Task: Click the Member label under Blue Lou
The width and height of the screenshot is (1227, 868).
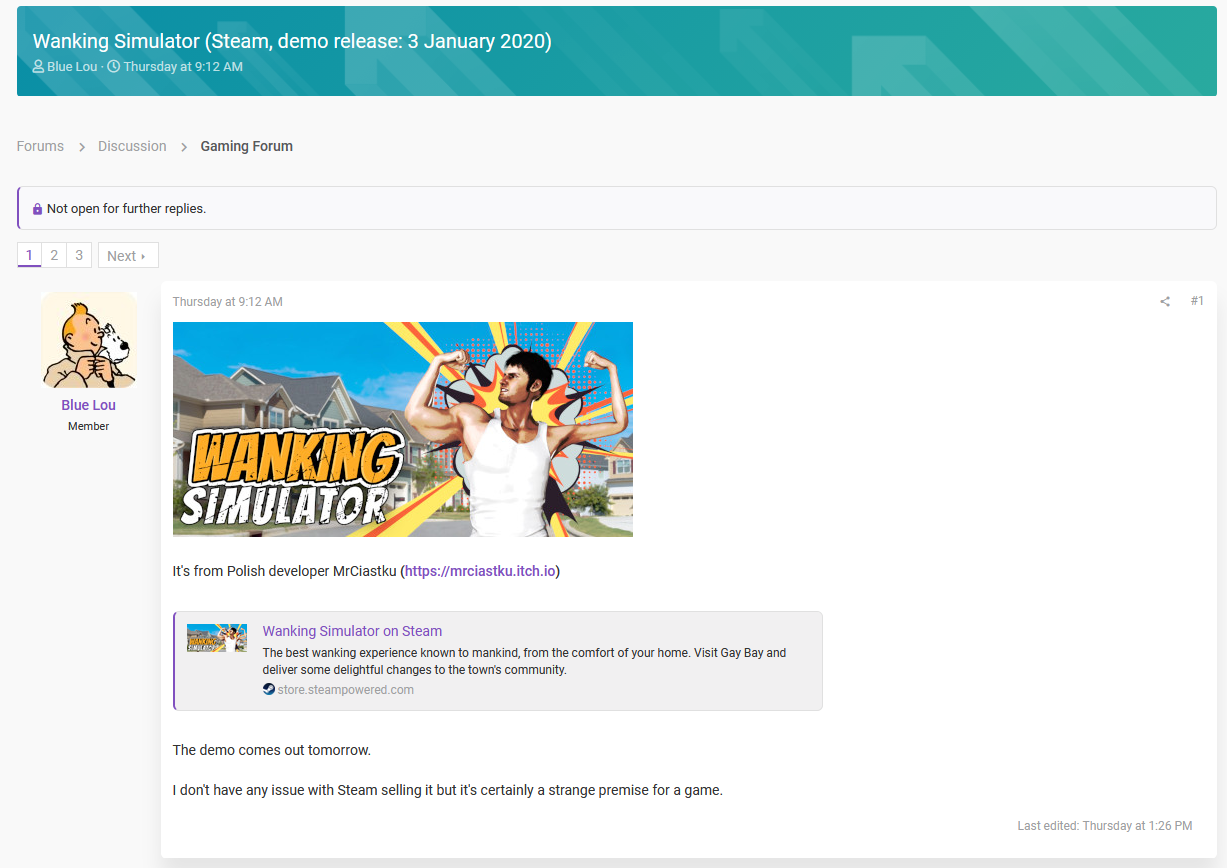Action: [x=89, y=426]
